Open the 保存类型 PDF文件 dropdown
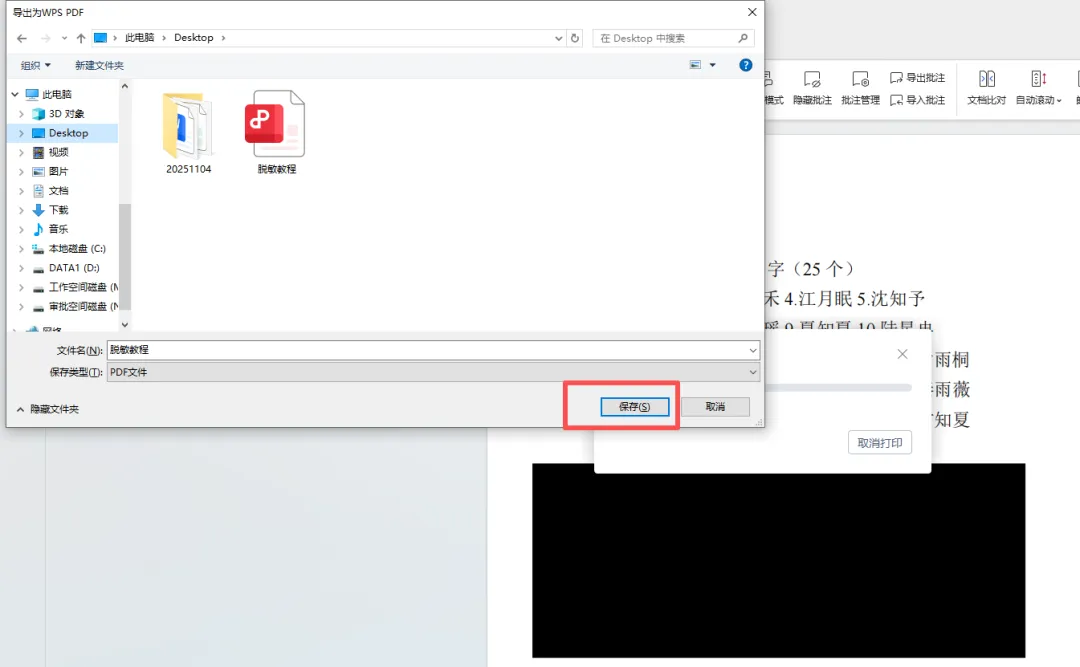Image resolution: width=1080 pixels, height=667 pixels. pyautogui.click(x=433, y=372)
